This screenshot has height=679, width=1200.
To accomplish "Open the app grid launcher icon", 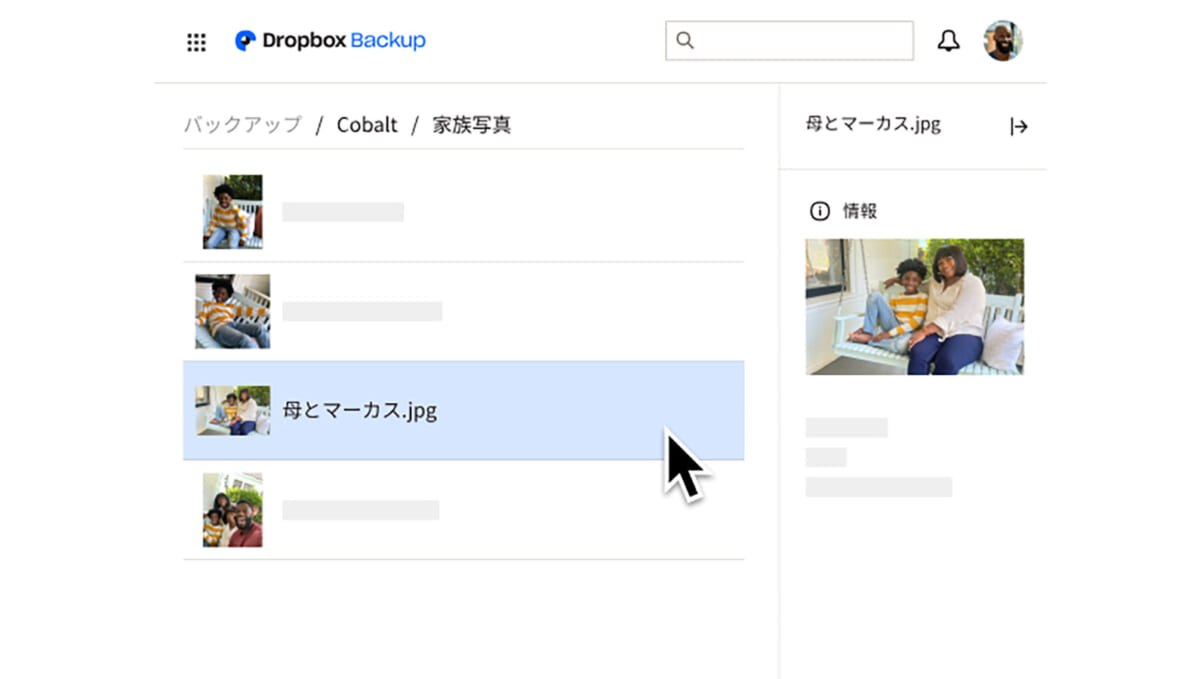I will (x=197, y=42).
